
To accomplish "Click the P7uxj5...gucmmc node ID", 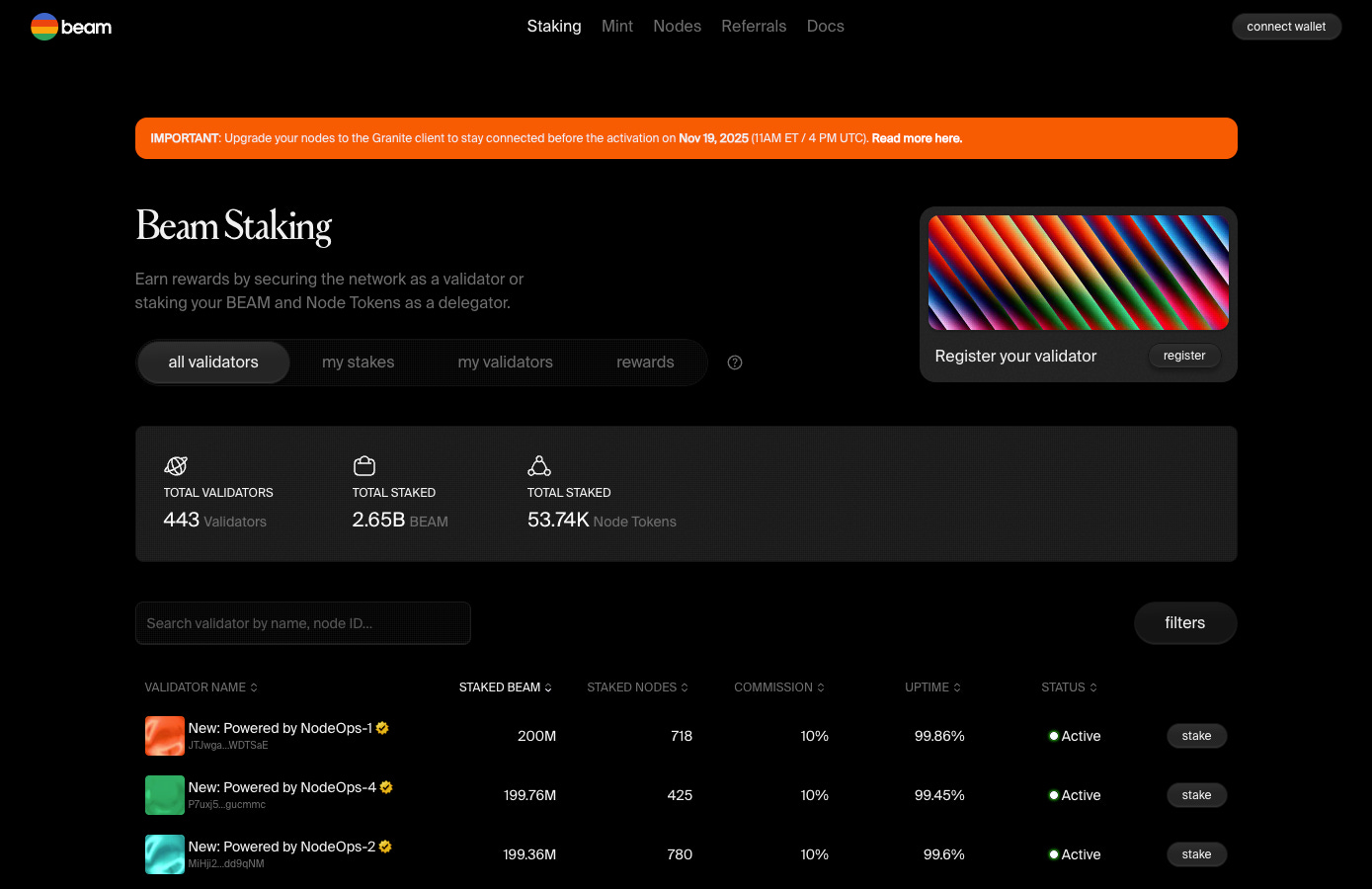I will point(226,805).
